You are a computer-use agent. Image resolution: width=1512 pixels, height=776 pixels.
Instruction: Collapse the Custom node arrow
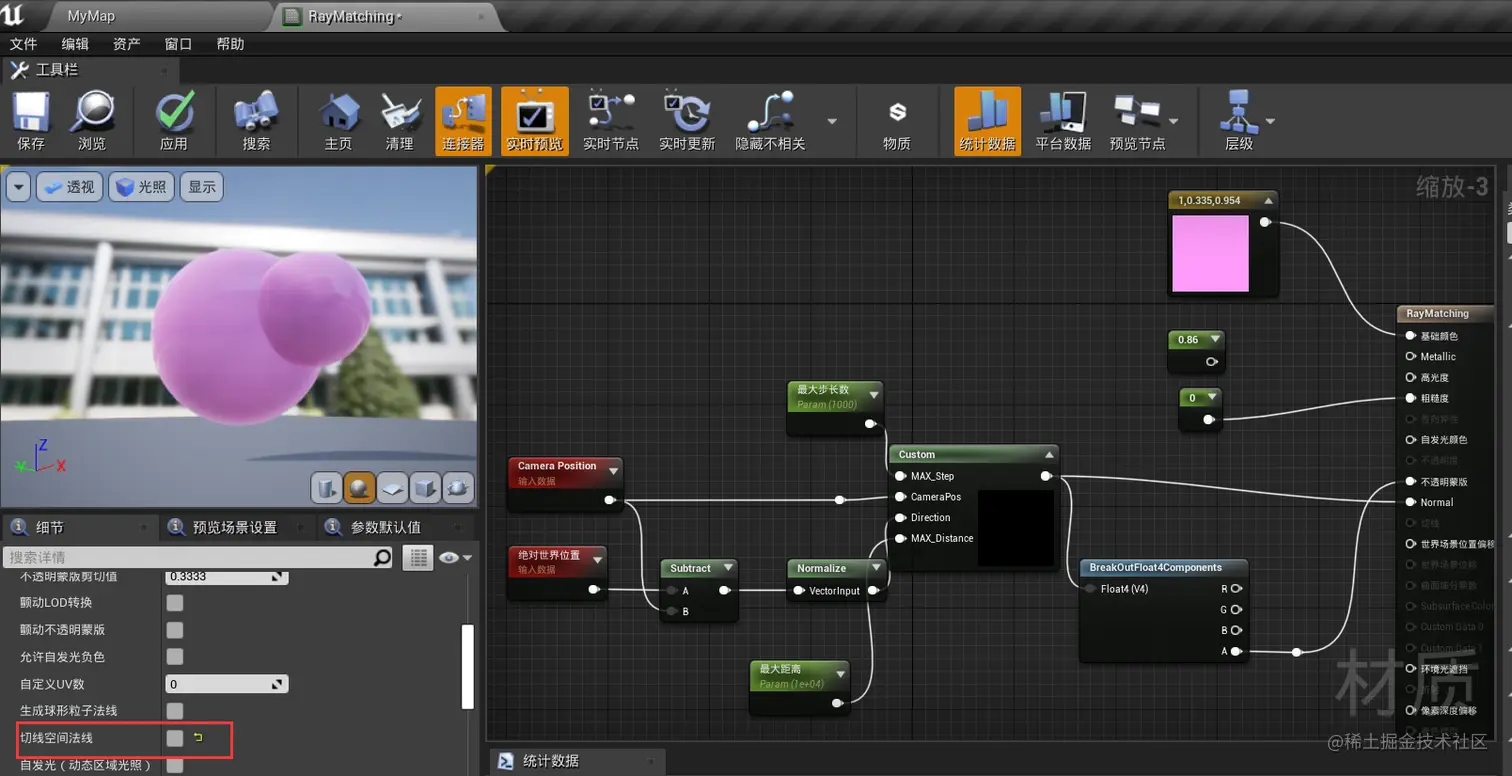1049,454
